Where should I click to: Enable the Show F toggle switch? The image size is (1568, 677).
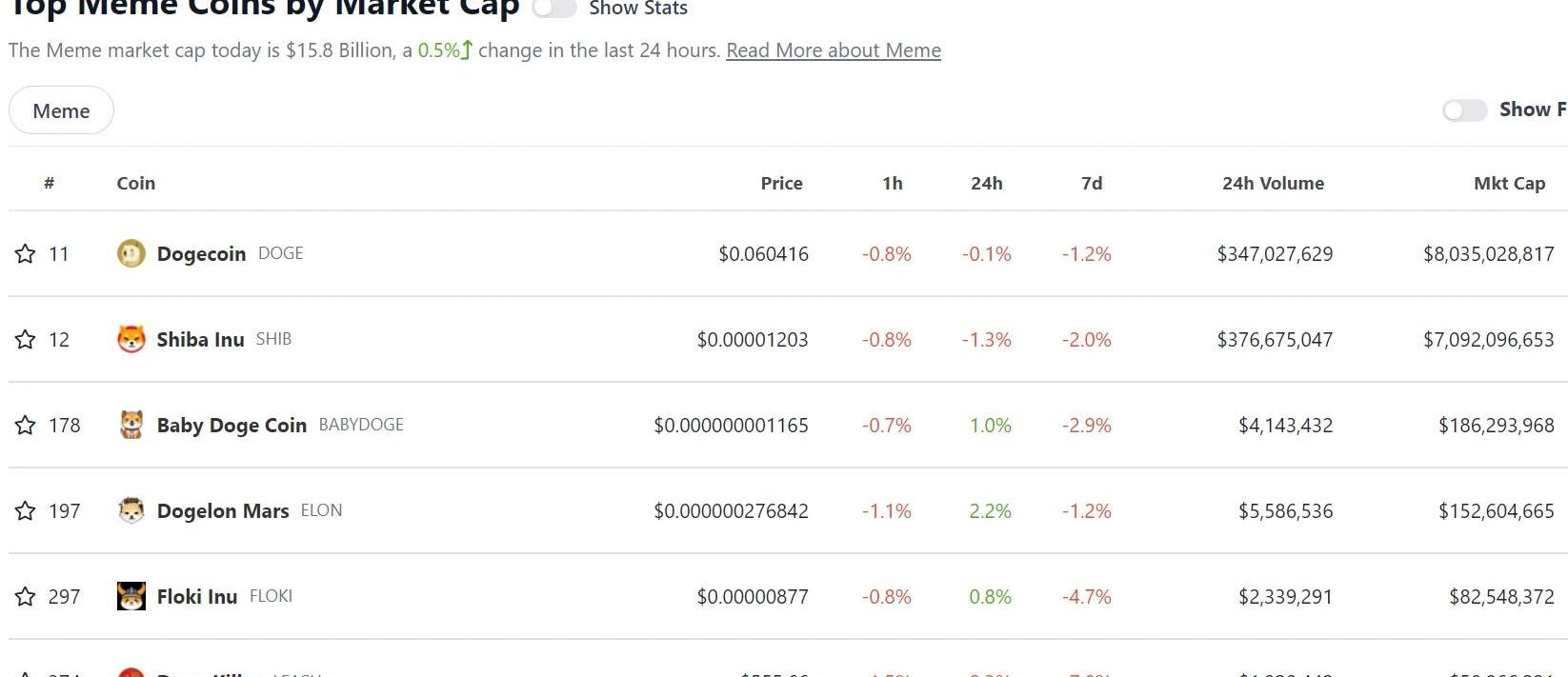(1464, 110)
